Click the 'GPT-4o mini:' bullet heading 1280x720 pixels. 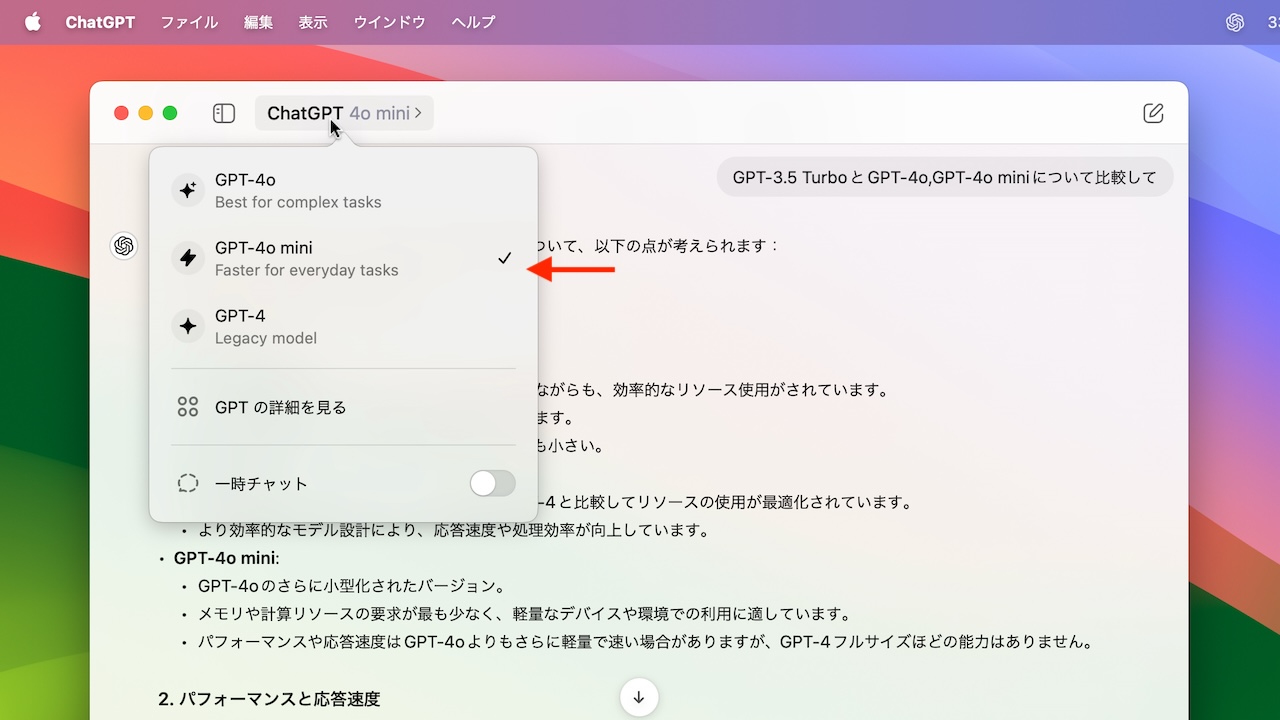point(227,558)
